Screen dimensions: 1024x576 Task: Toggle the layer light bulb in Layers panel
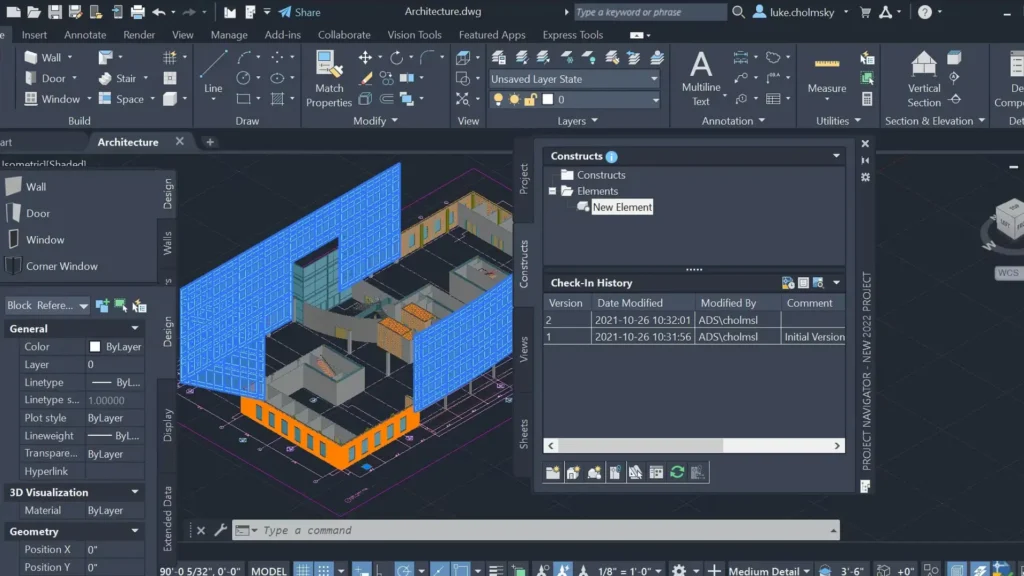coord(498,99)
